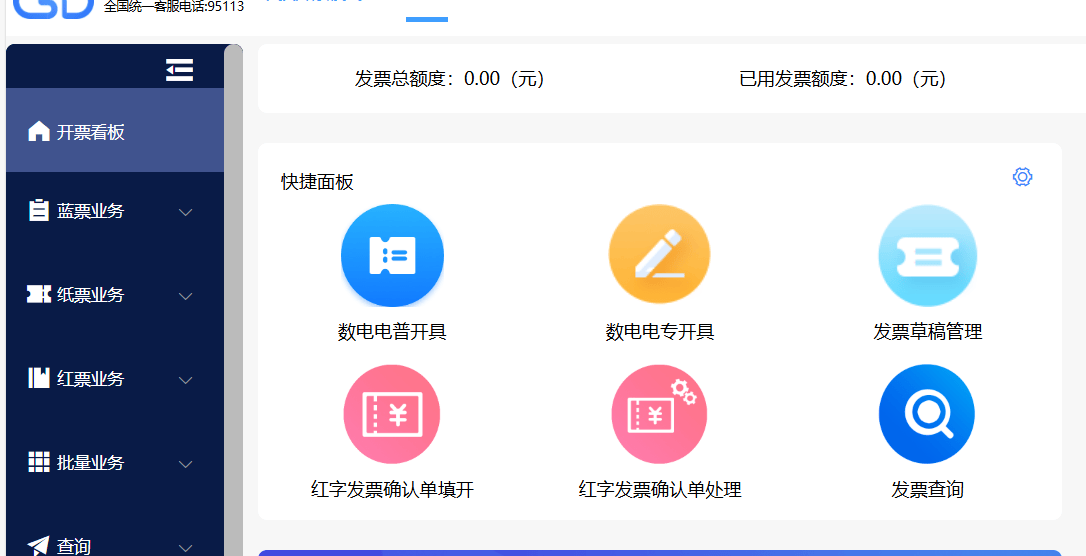Click the 批量业务 grid icon in sidebar
1086x556 pixels.
click(39, 462)
